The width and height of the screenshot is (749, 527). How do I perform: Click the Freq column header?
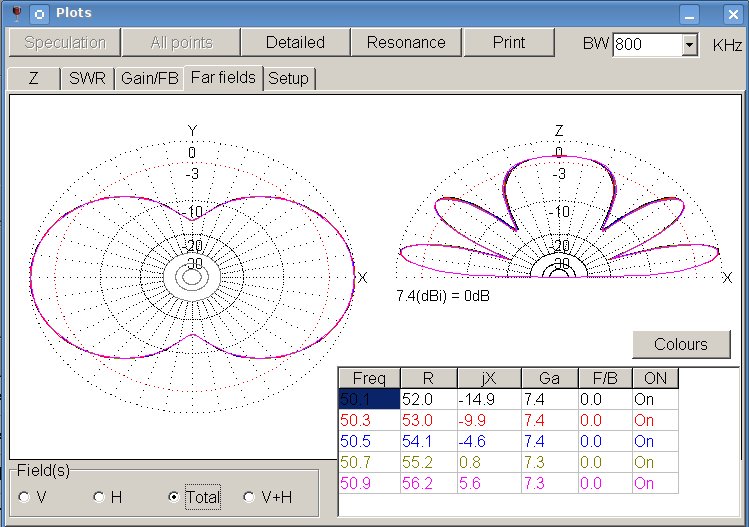(x=369, y=379)
